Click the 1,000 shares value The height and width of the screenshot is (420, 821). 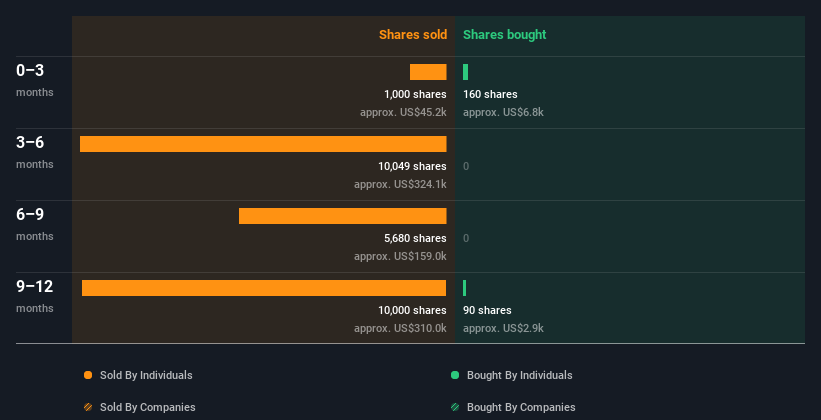tap(415, 94)
